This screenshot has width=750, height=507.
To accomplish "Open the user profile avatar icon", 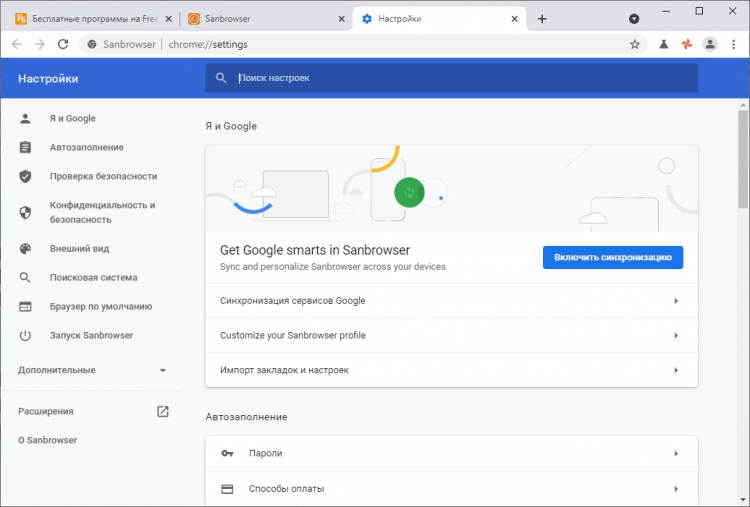I will 710,44.
